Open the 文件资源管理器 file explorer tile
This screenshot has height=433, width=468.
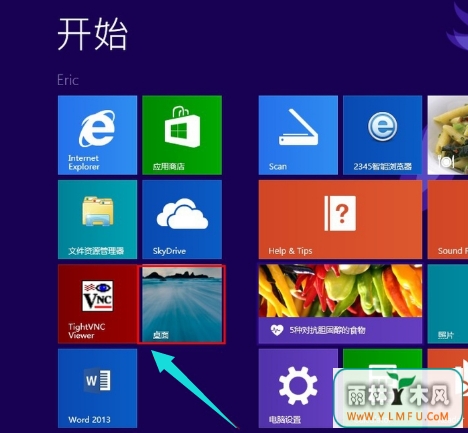[x=97, y=220]
